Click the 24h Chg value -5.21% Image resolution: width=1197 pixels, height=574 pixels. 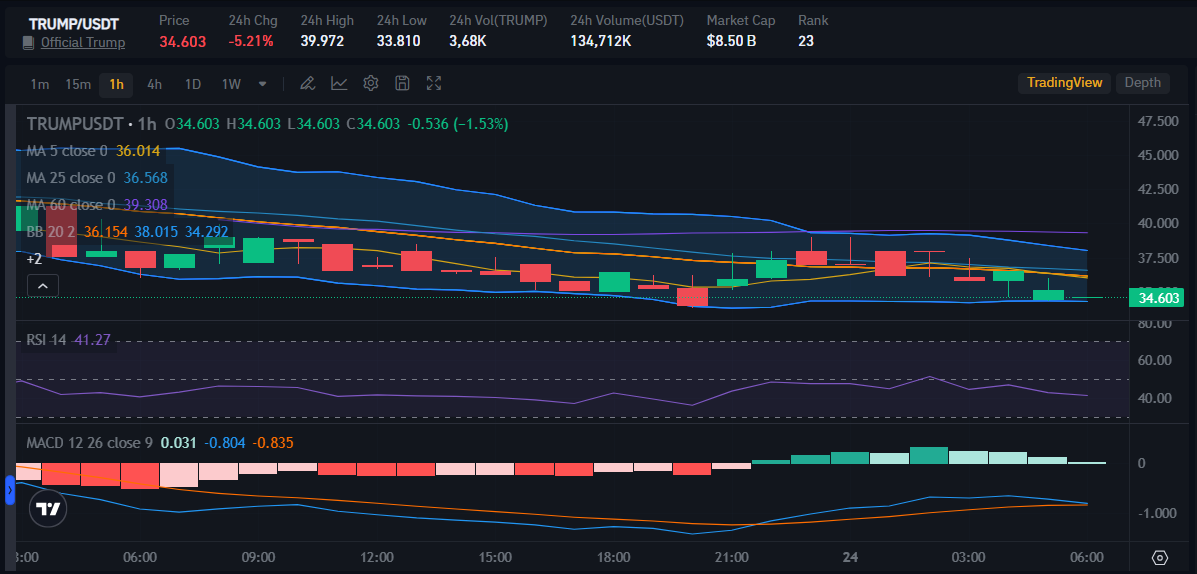pyautogui.click(x=251, y=41)
